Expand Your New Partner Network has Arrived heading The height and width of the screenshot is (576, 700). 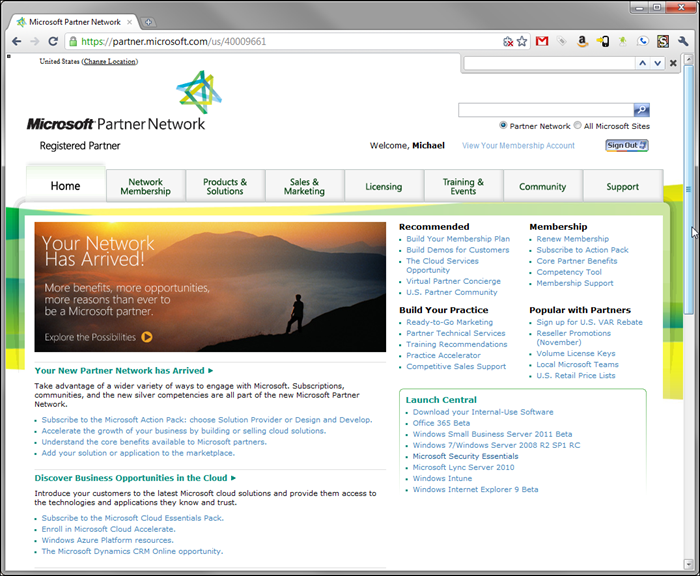pyautogui.click(x=124, y=371)
